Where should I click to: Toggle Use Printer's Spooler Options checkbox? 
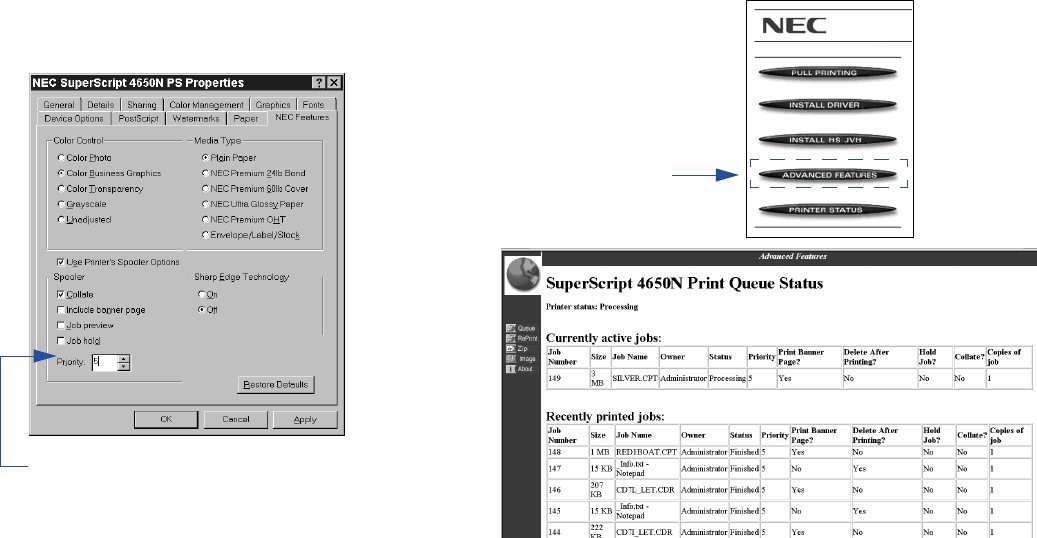[61, 262]
